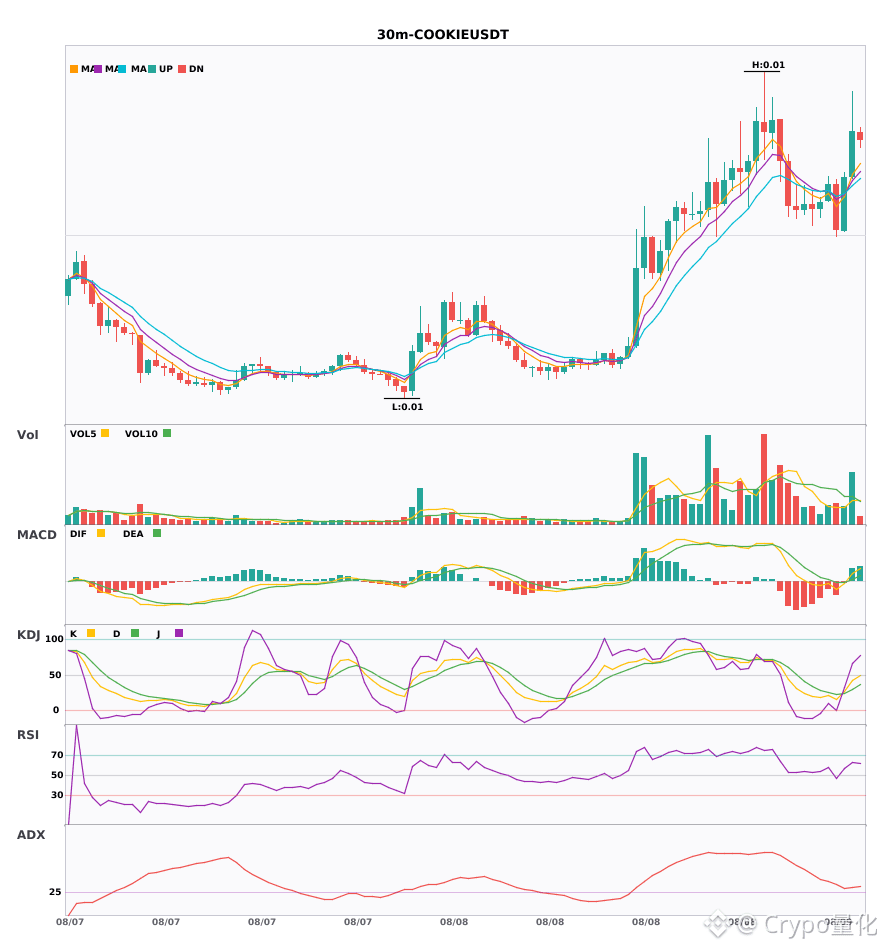
Task: Click the VOL10 legend text
Action: pos(141,434)
